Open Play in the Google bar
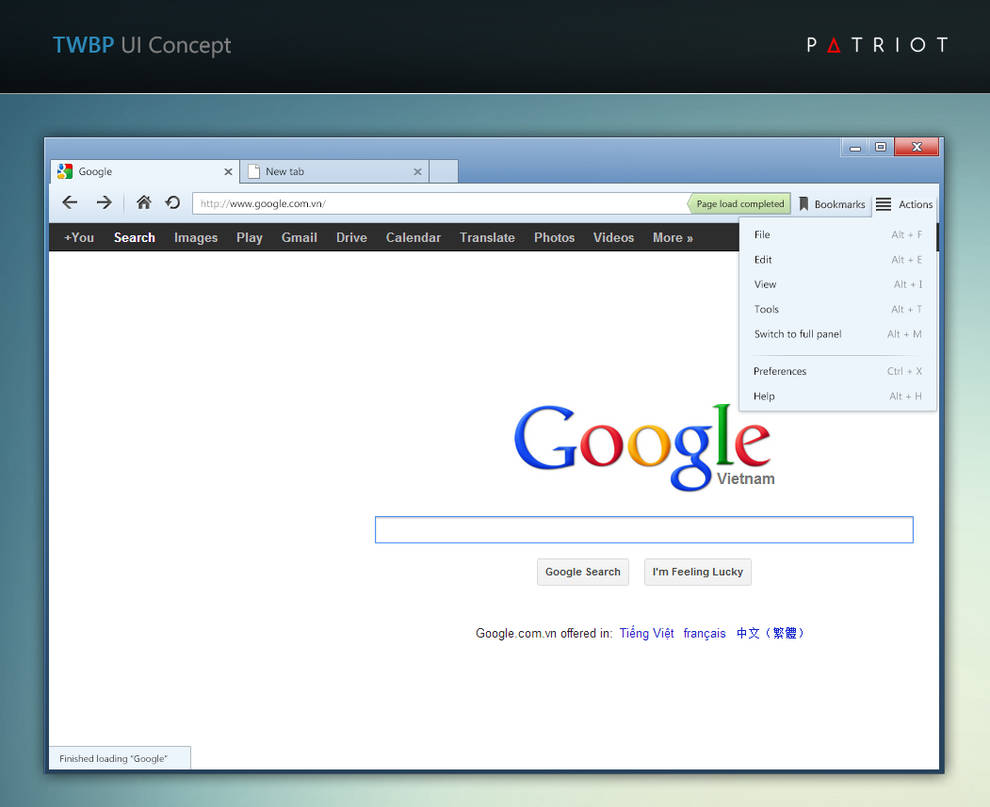 [249, 237]
